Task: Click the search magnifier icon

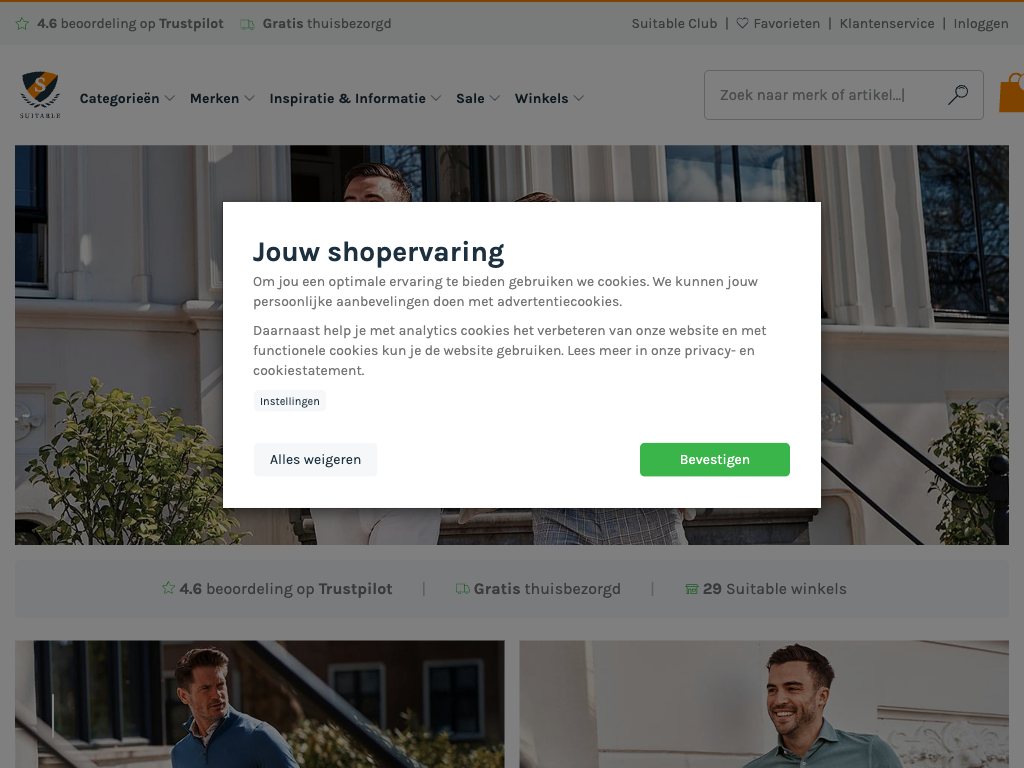Action: click(x=958, y=95)
